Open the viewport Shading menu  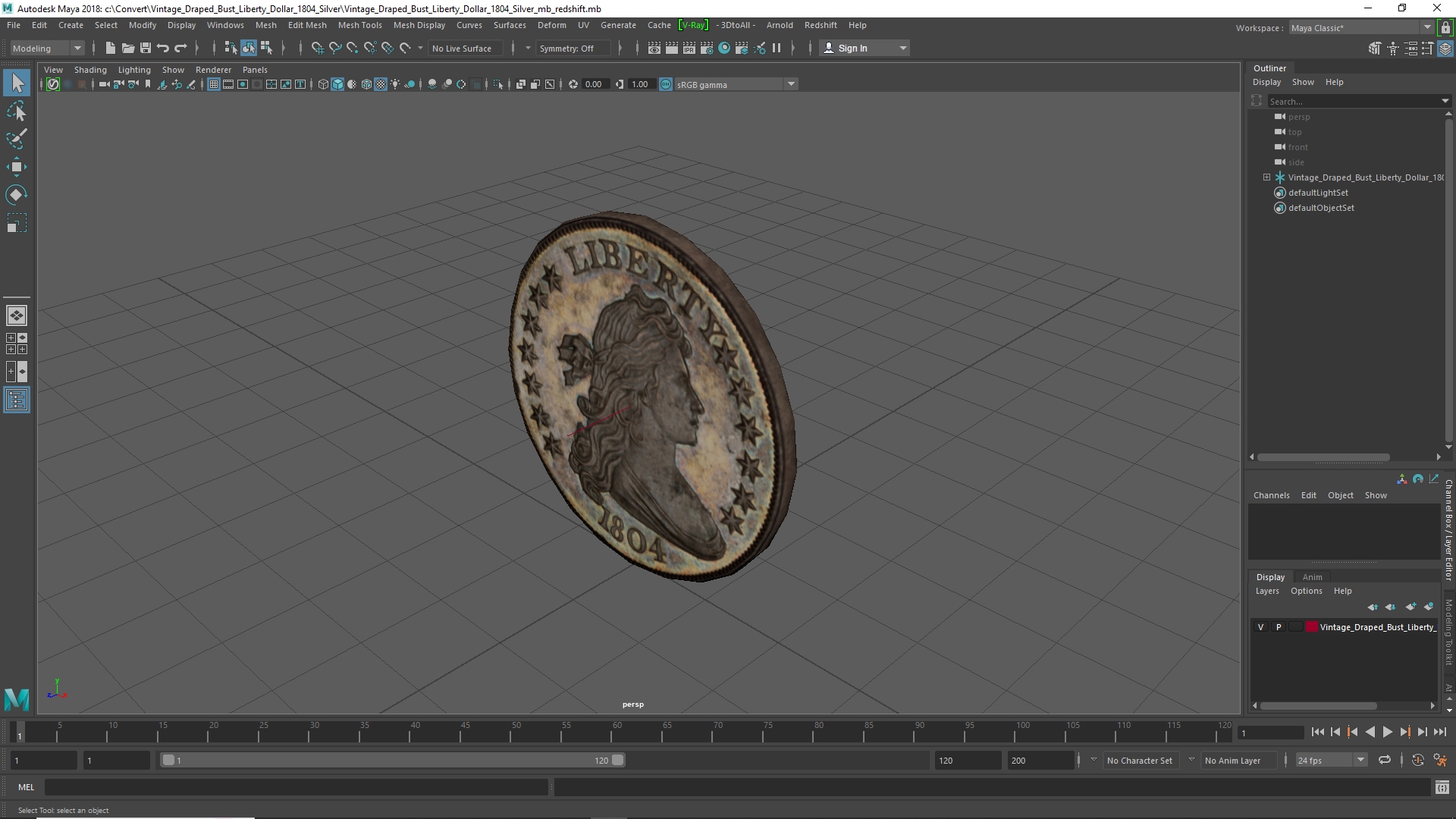tap(90, 70)
